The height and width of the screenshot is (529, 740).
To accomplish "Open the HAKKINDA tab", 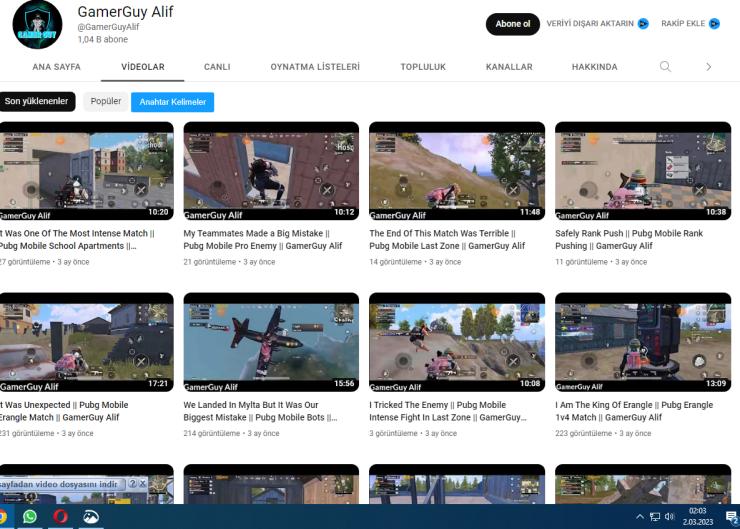I will [x=595, y=67].
